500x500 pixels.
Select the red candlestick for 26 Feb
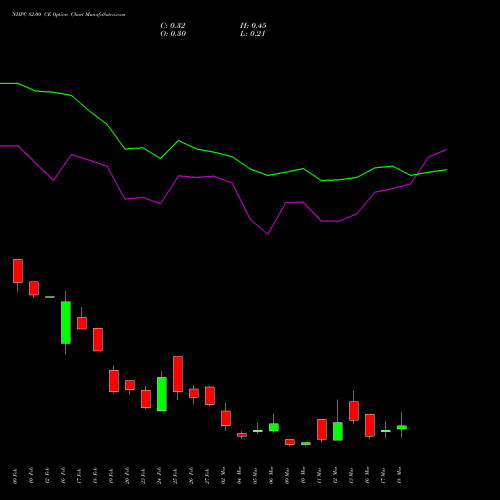point(194,393)
